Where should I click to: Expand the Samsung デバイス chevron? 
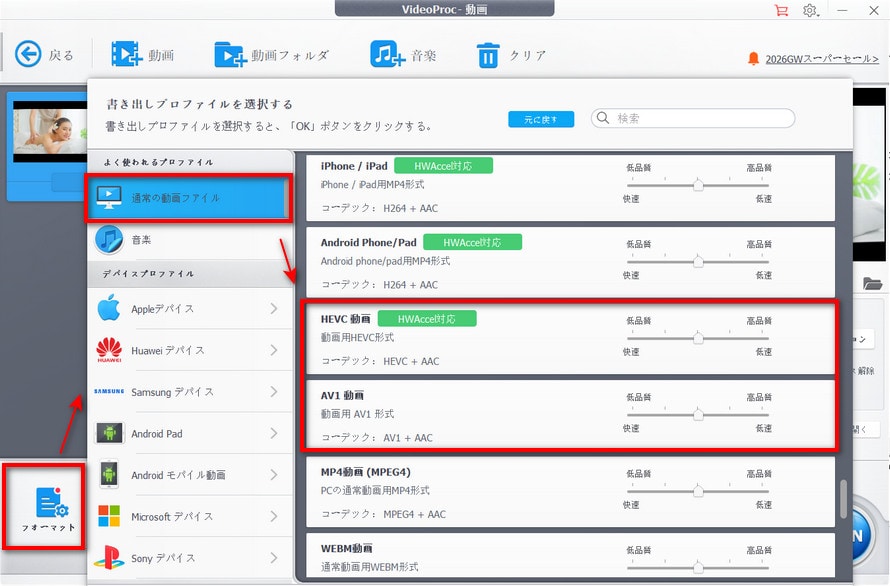click(274, 391)
